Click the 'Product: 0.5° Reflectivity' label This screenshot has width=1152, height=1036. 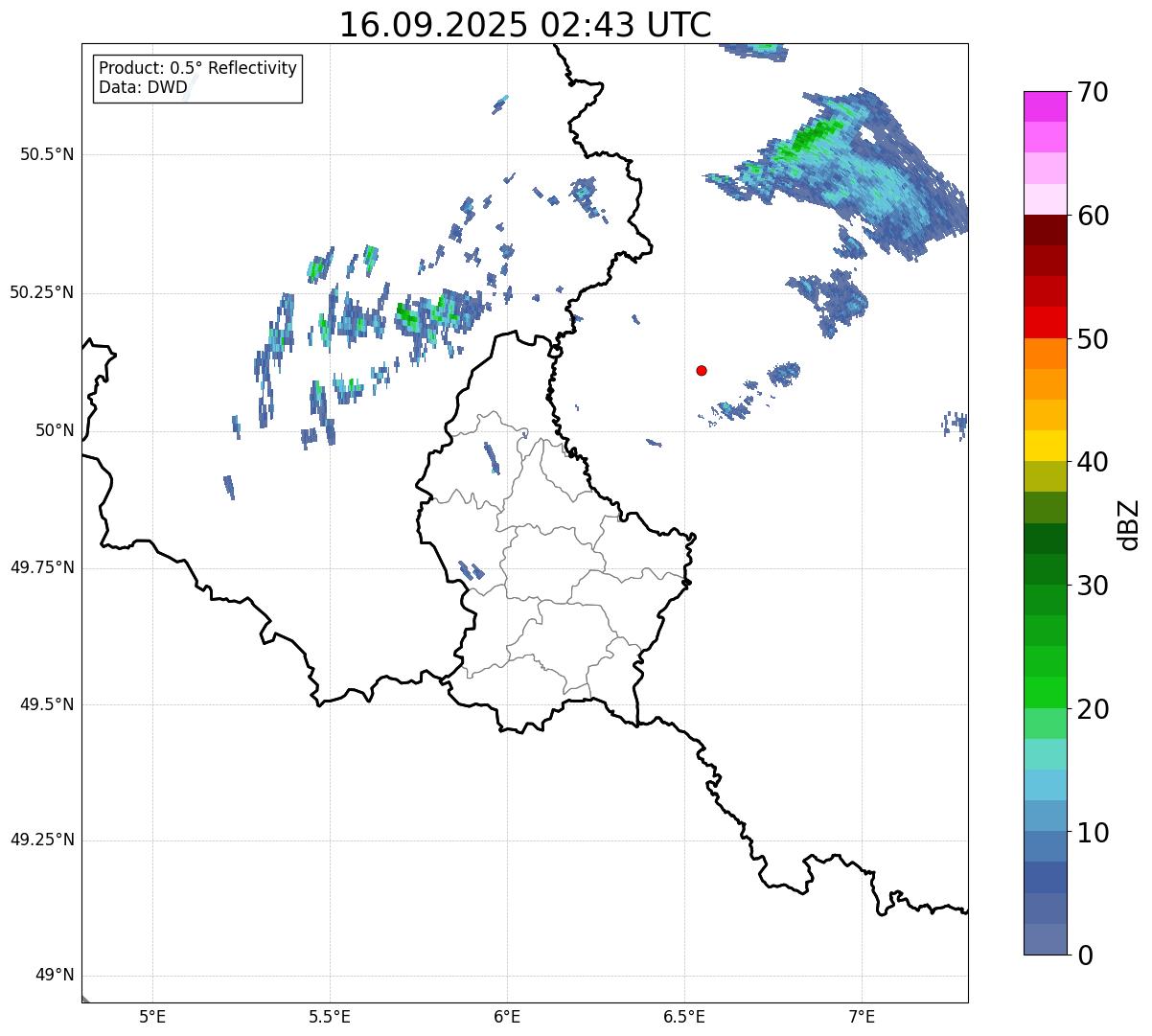197,69
